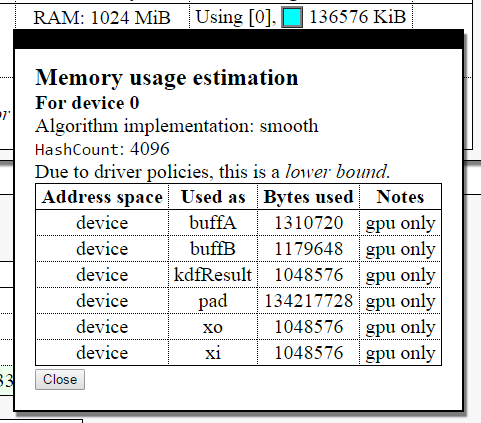Viewport: 481px width, 423px height.
Task: Click the 1179648 bytes value
Action: (308, 249)
